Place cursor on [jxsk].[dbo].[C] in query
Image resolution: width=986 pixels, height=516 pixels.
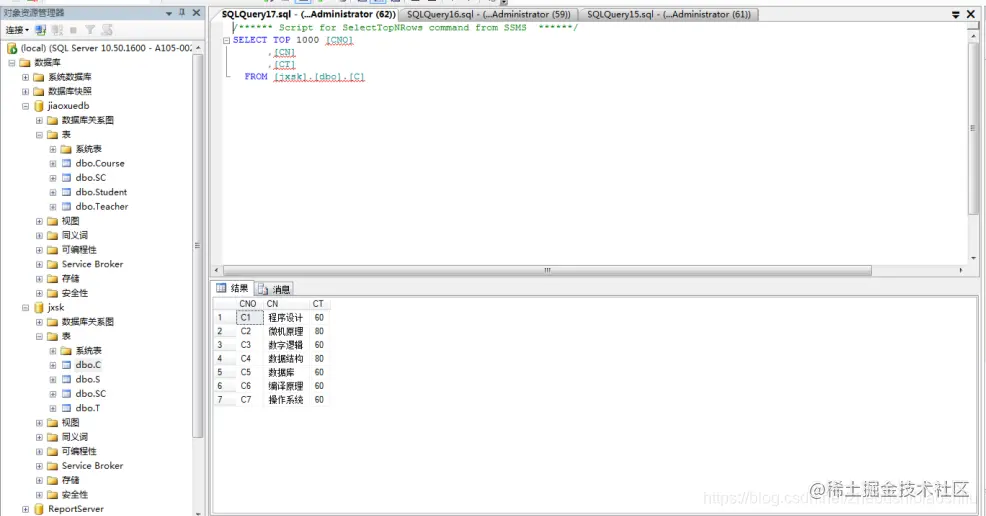pyautogui.click(x=319, y=77)
